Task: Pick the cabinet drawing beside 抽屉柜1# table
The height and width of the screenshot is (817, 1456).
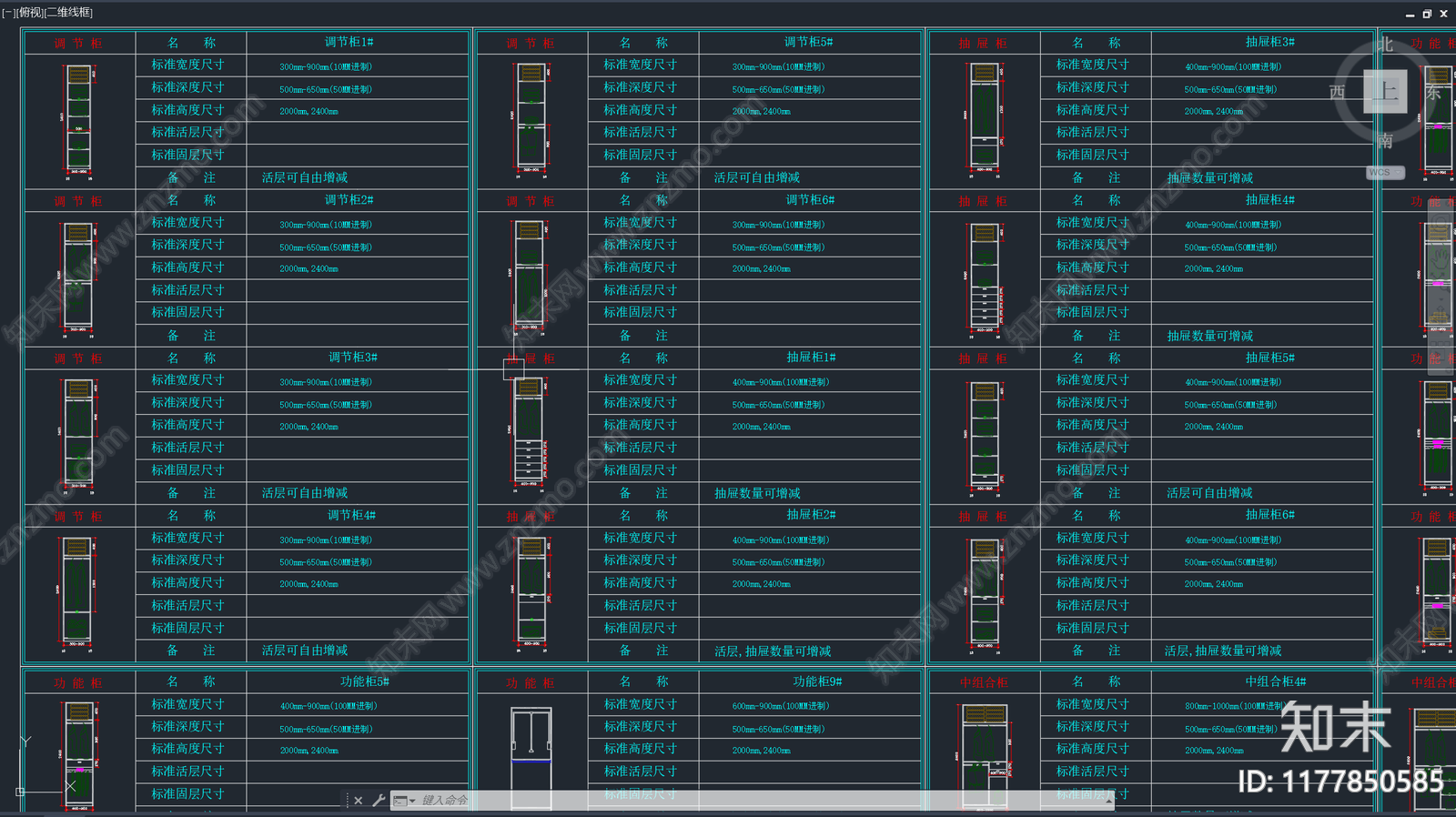Action: pyautogui.click(x=530, y=434)
